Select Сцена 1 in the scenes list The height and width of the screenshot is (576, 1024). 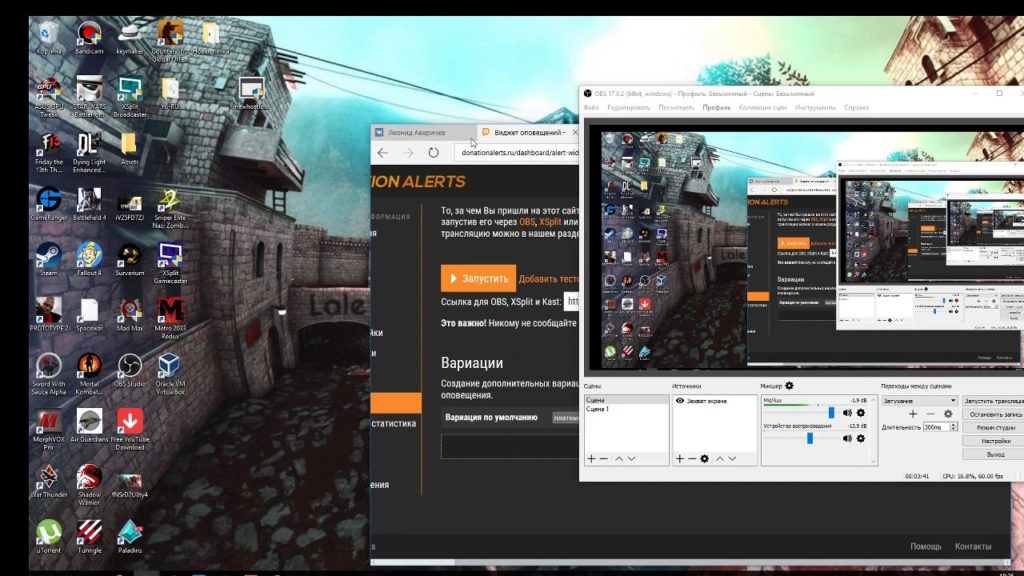(x=626, y=409)
